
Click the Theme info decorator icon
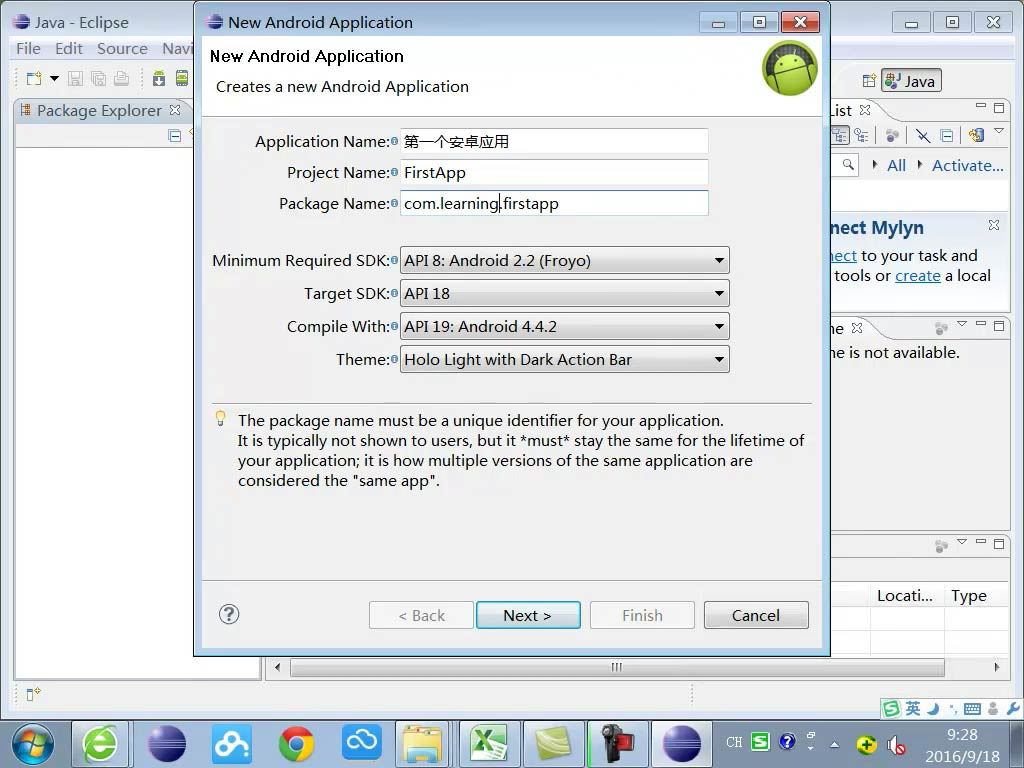pos(394,359)
